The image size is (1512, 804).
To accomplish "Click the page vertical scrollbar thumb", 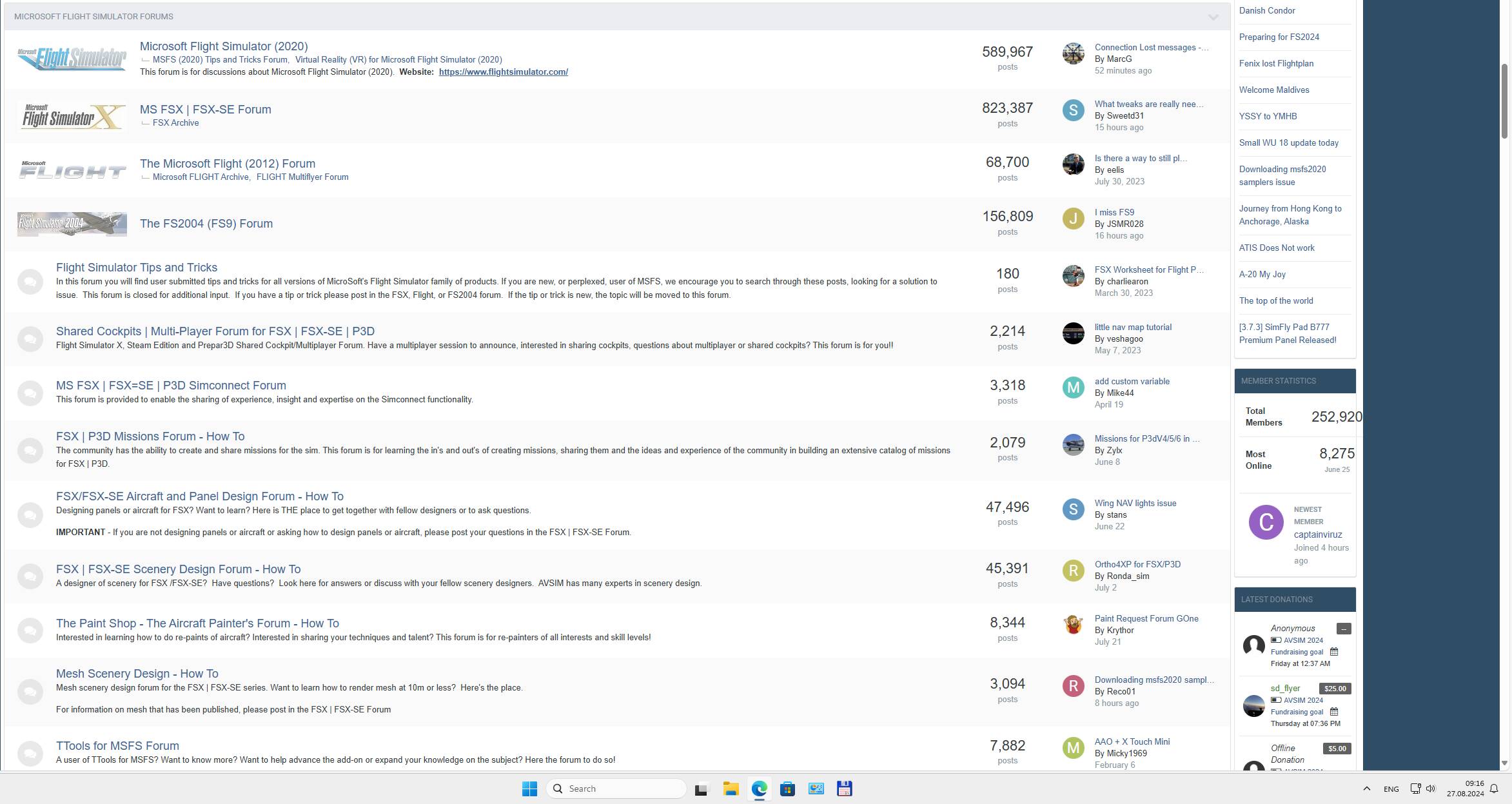I will (x=1504, y=100).
